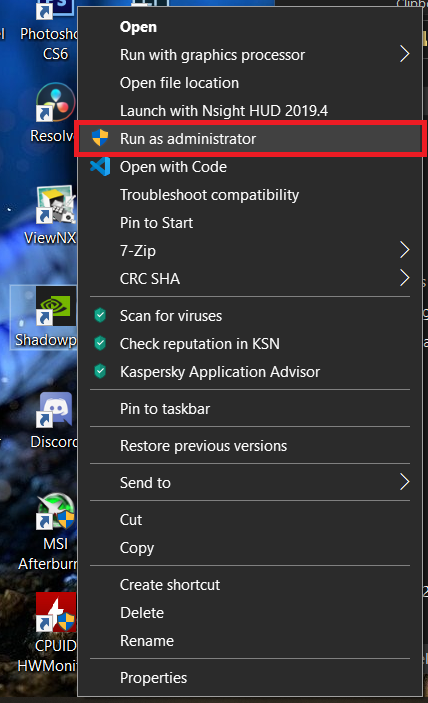Click the Visual Studio Code icon
Image resolution: width=428 pixels, height=703 pixels.
[x=100, y=166]
